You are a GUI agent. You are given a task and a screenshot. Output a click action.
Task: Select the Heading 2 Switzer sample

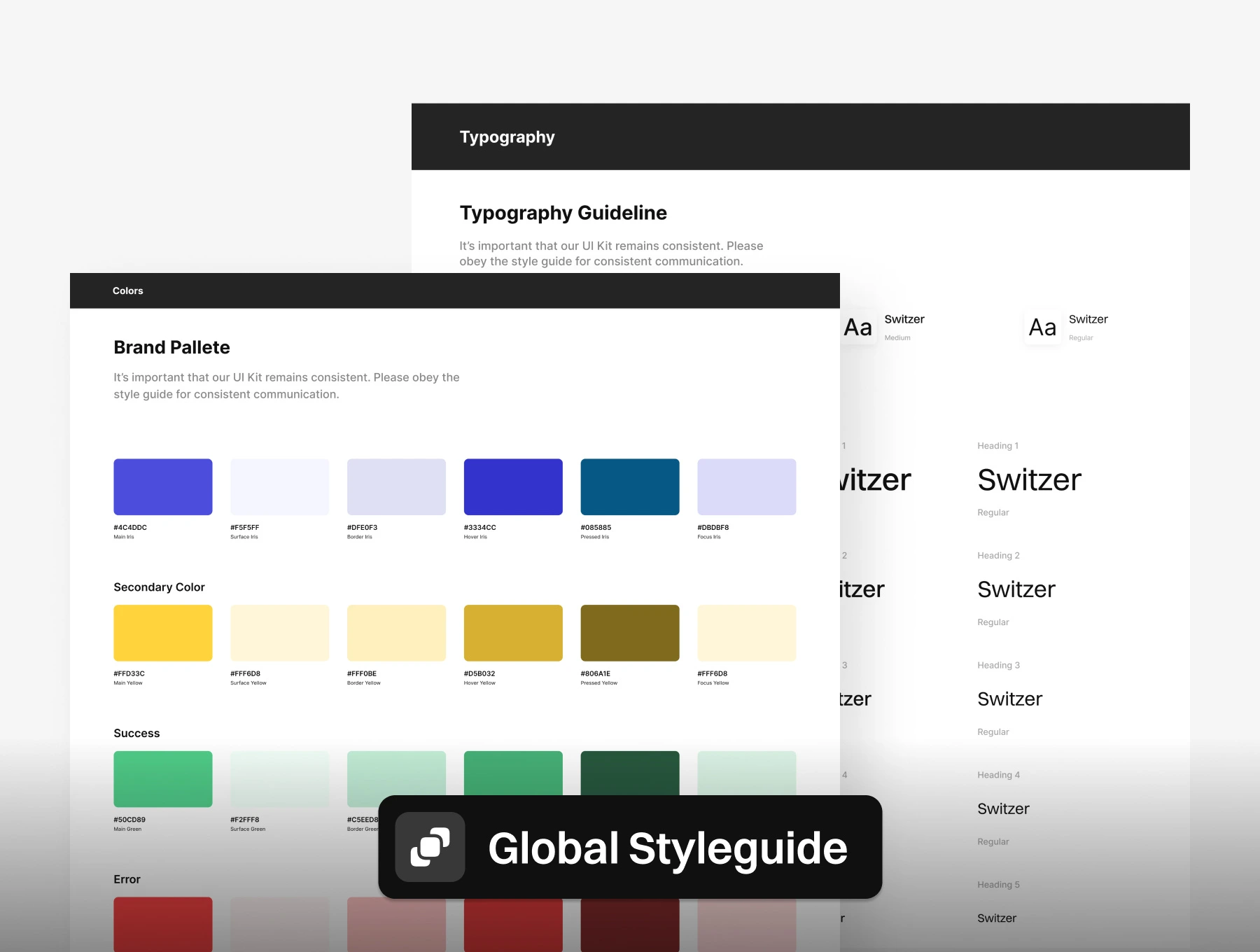pyautogui.click(x=1016, y=589)
